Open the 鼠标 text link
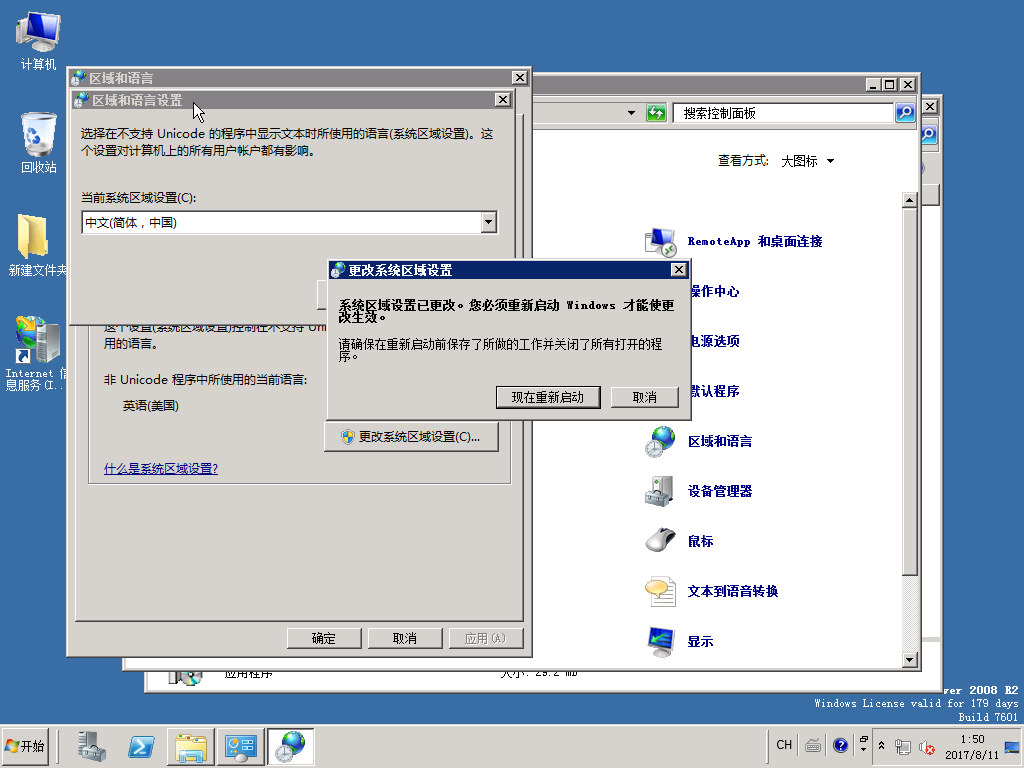The width and height of the screenshot is (1024, 768). tap(700, 541)
